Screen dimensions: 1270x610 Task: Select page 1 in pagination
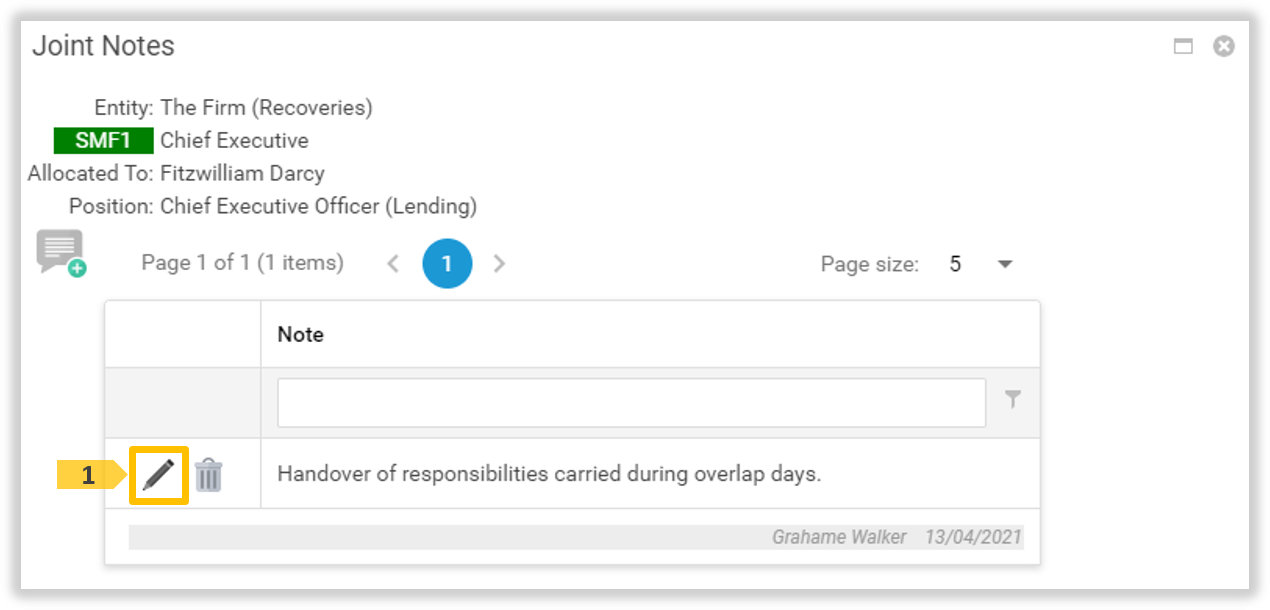tap(447, 264)
